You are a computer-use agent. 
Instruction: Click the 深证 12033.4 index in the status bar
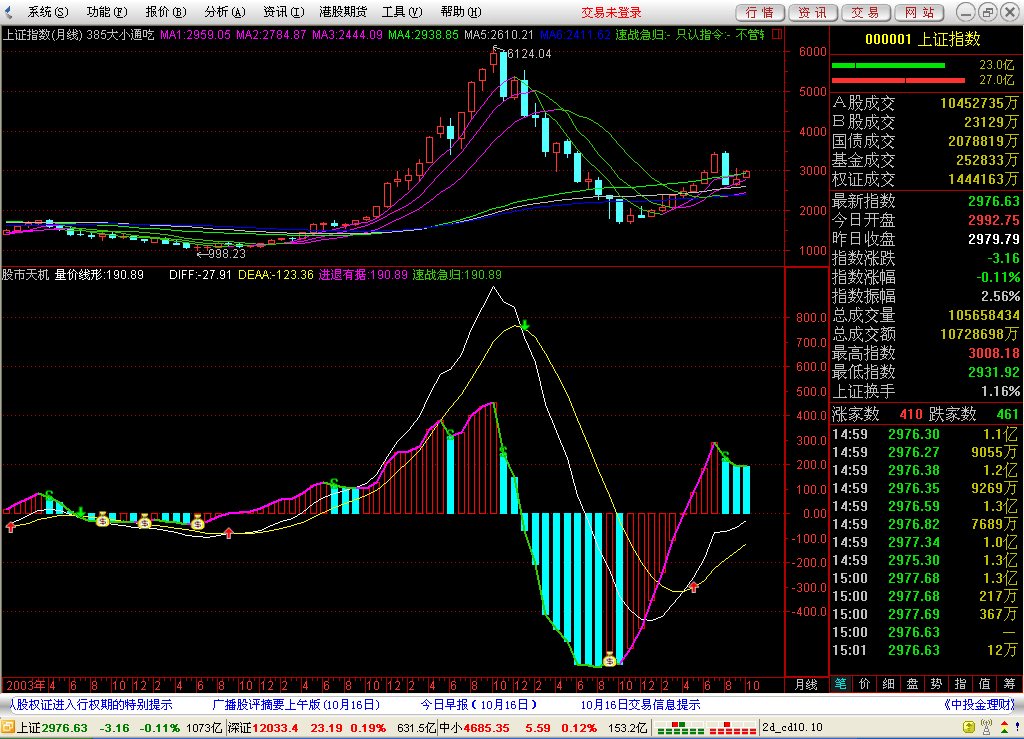(264, 727)
